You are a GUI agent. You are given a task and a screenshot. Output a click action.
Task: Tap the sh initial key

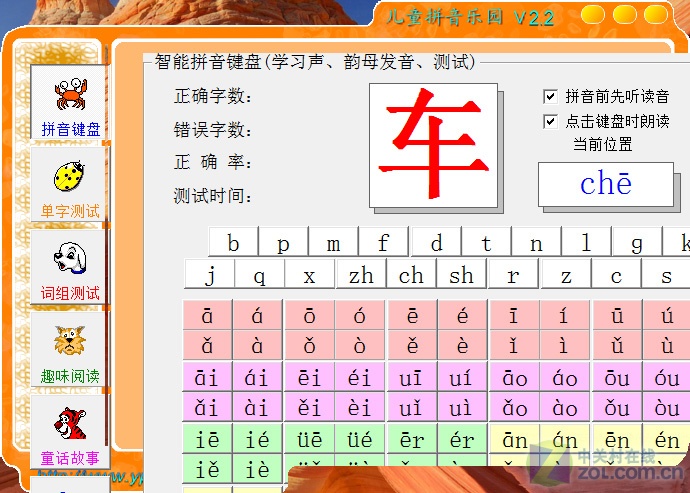coord(462,274)
